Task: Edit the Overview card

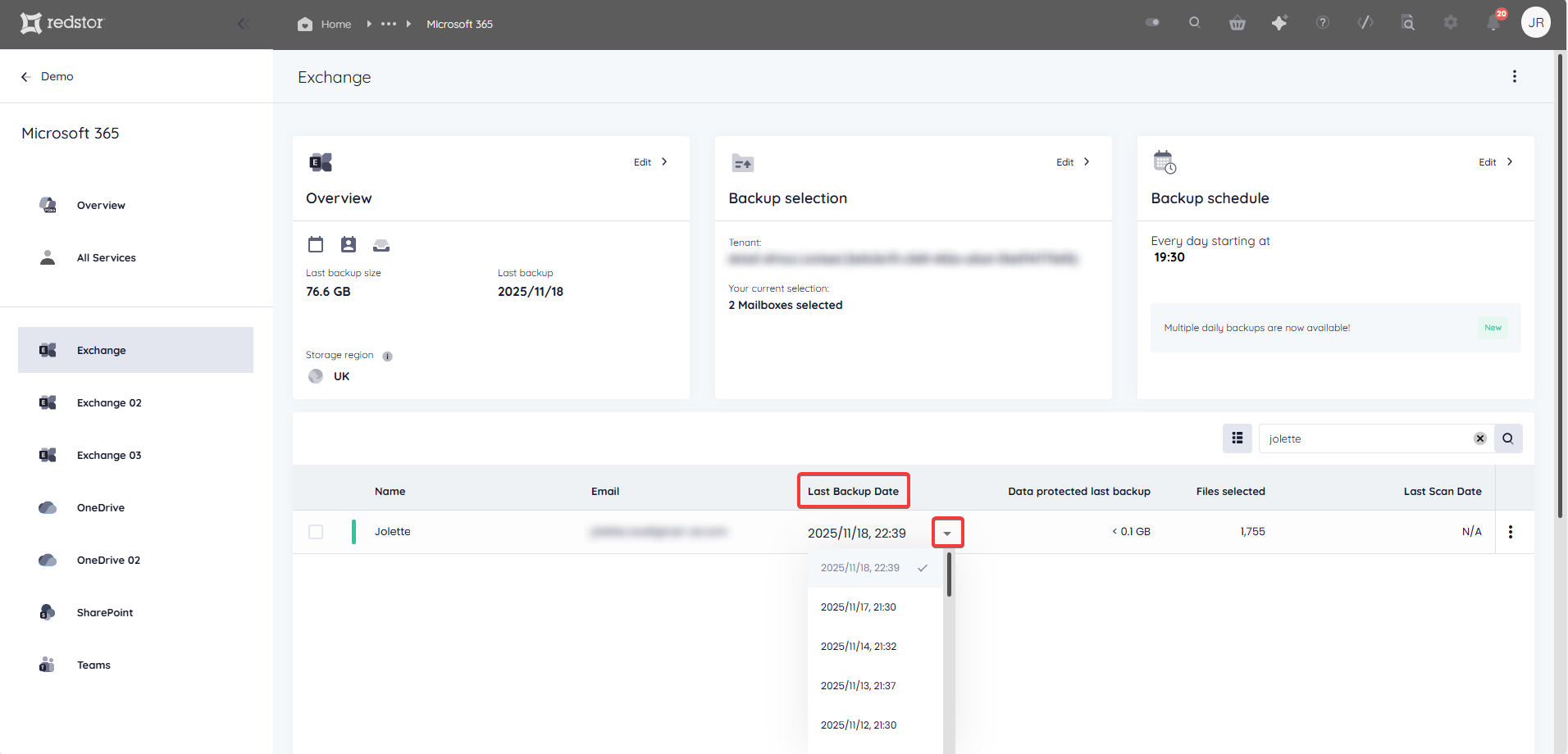Action: point(651,162)
